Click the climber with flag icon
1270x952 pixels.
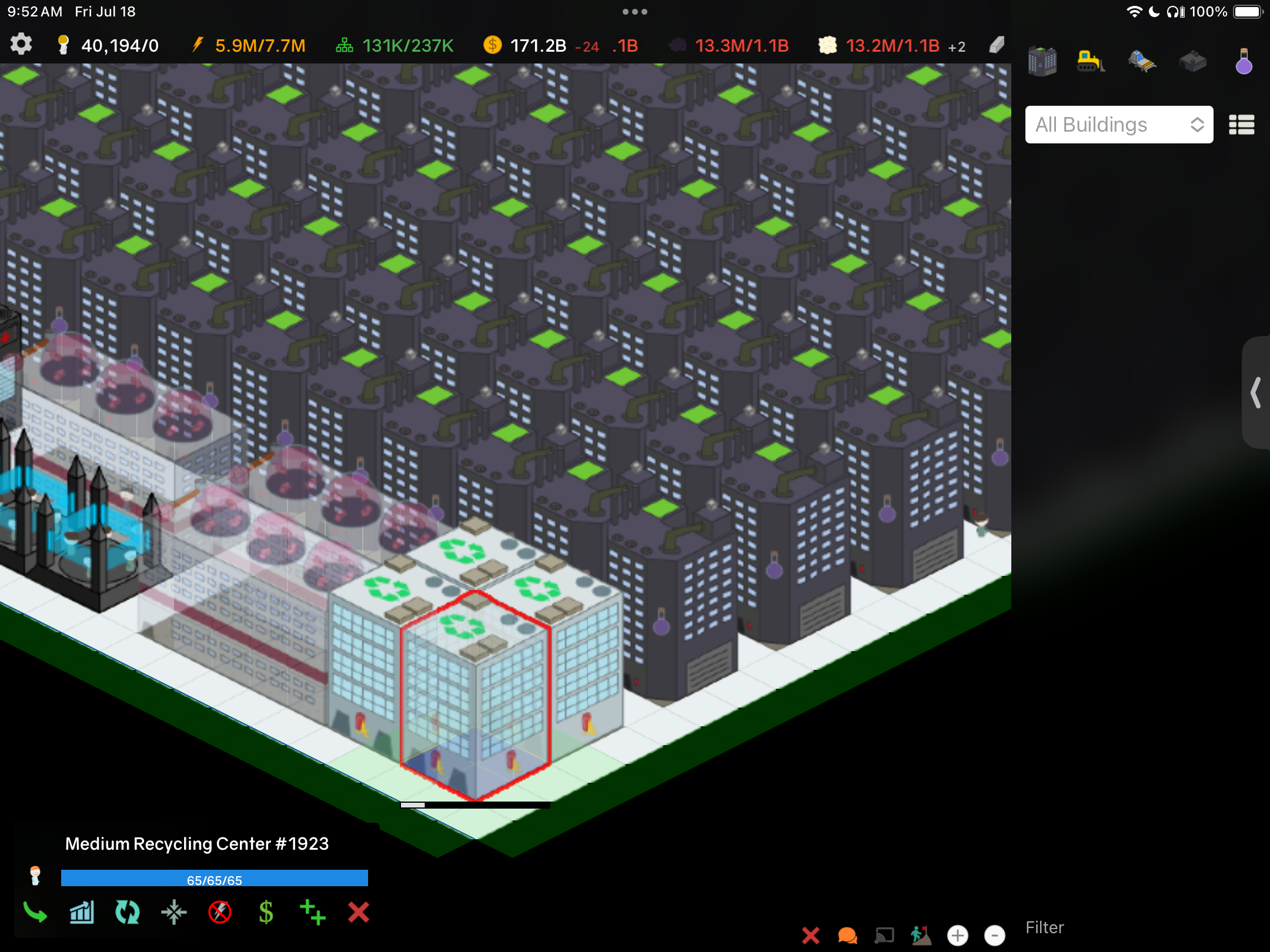point(921,935)
